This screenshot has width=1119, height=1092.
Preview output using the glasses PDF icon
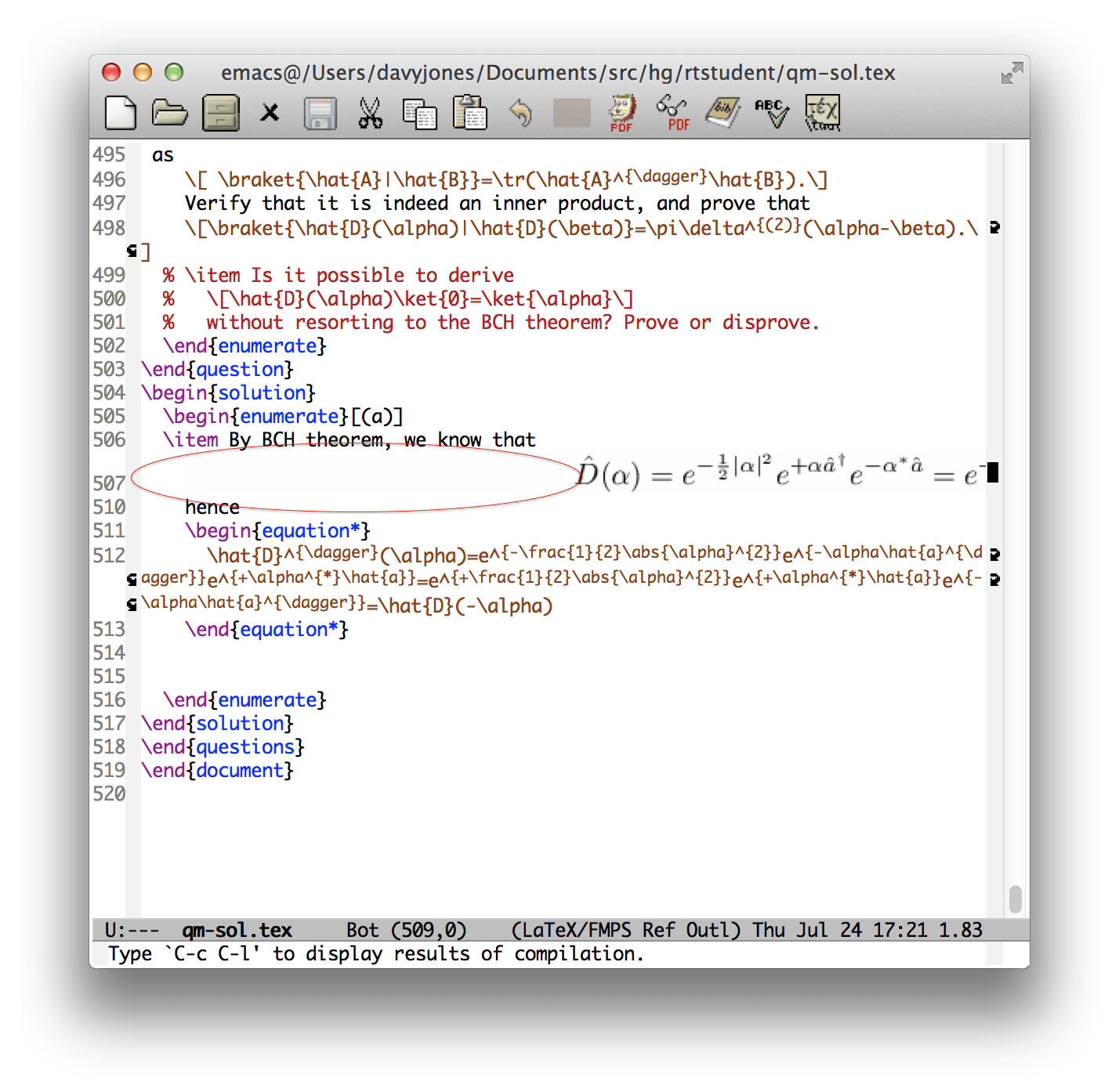672,114
